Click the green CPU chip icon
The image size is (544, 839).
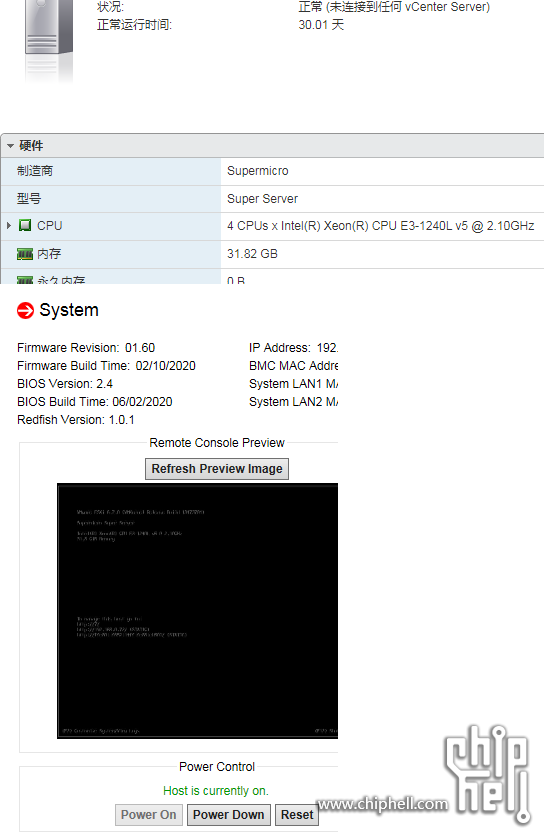[x=25, y=225]
